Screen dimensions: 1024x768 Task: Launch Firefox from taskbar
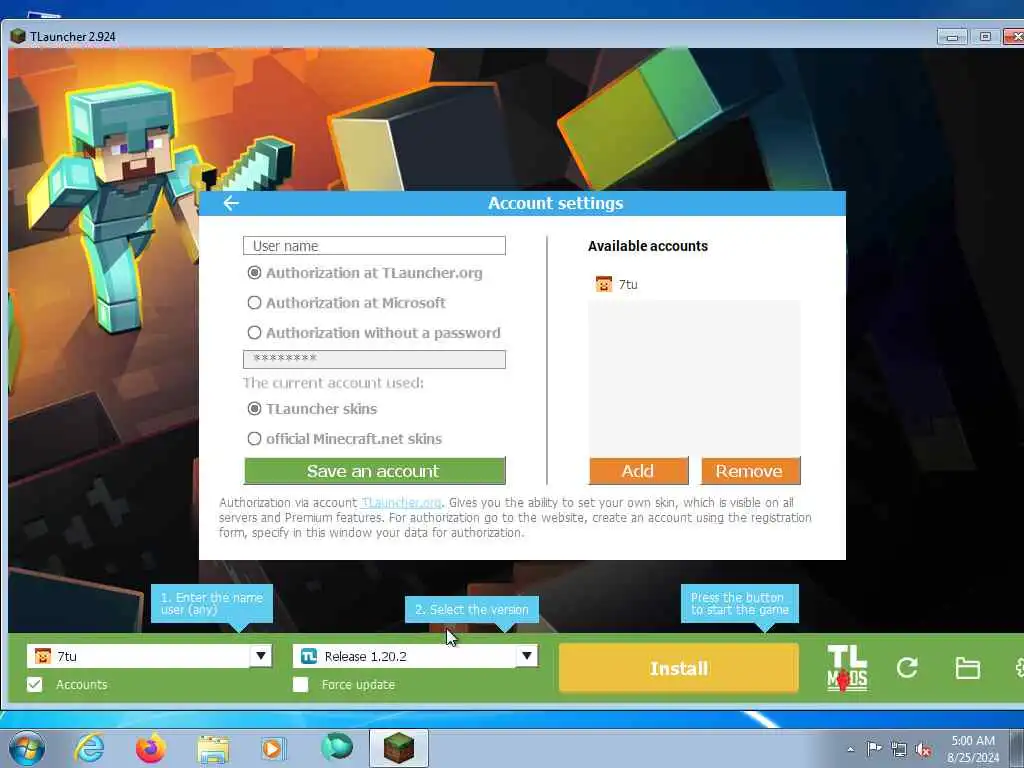coord(151,748)
